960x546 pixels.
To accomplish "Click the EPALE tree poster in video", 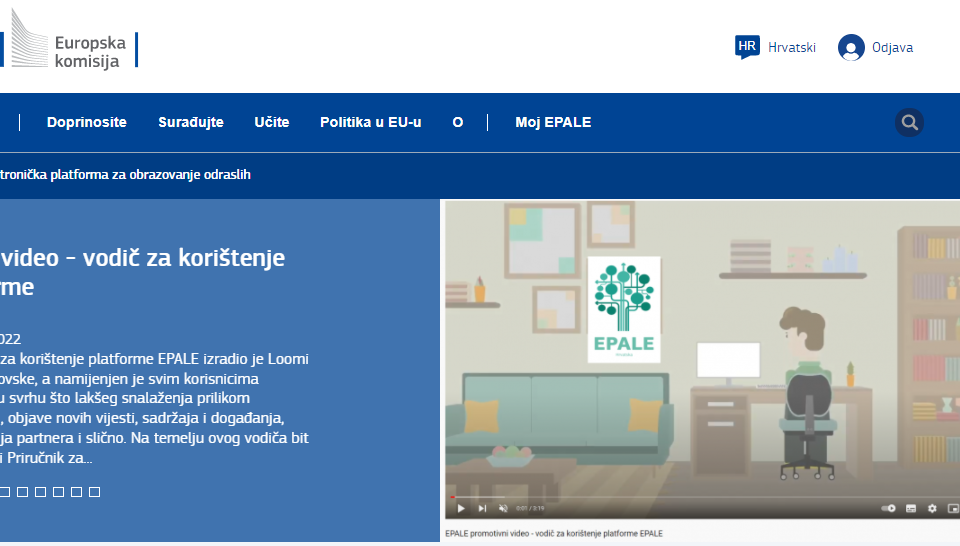I will click(x=624, y=309).
